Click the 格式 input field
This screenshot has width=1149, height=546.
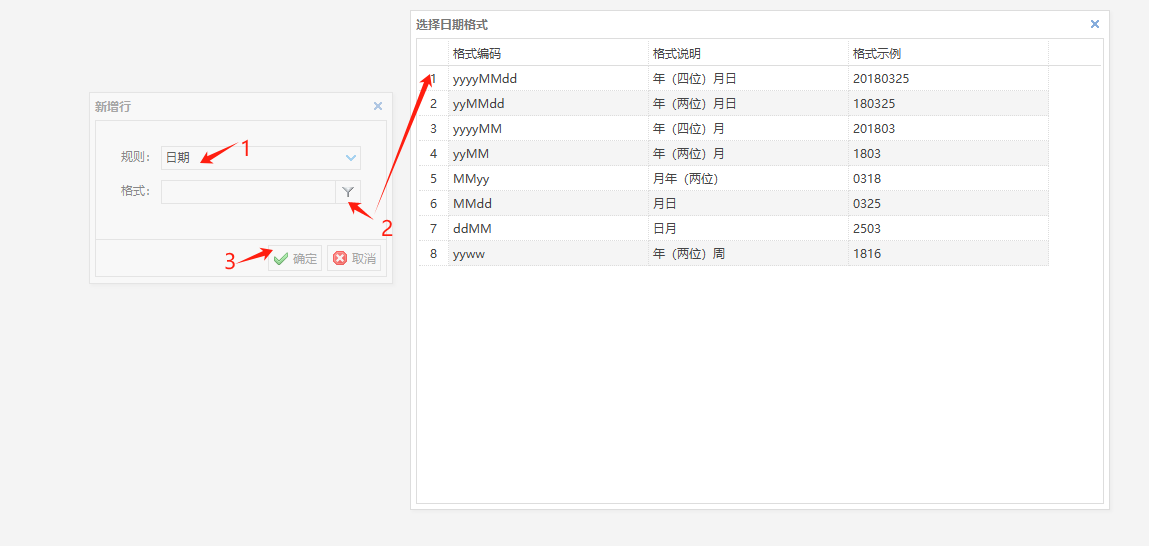pos(247,192)
